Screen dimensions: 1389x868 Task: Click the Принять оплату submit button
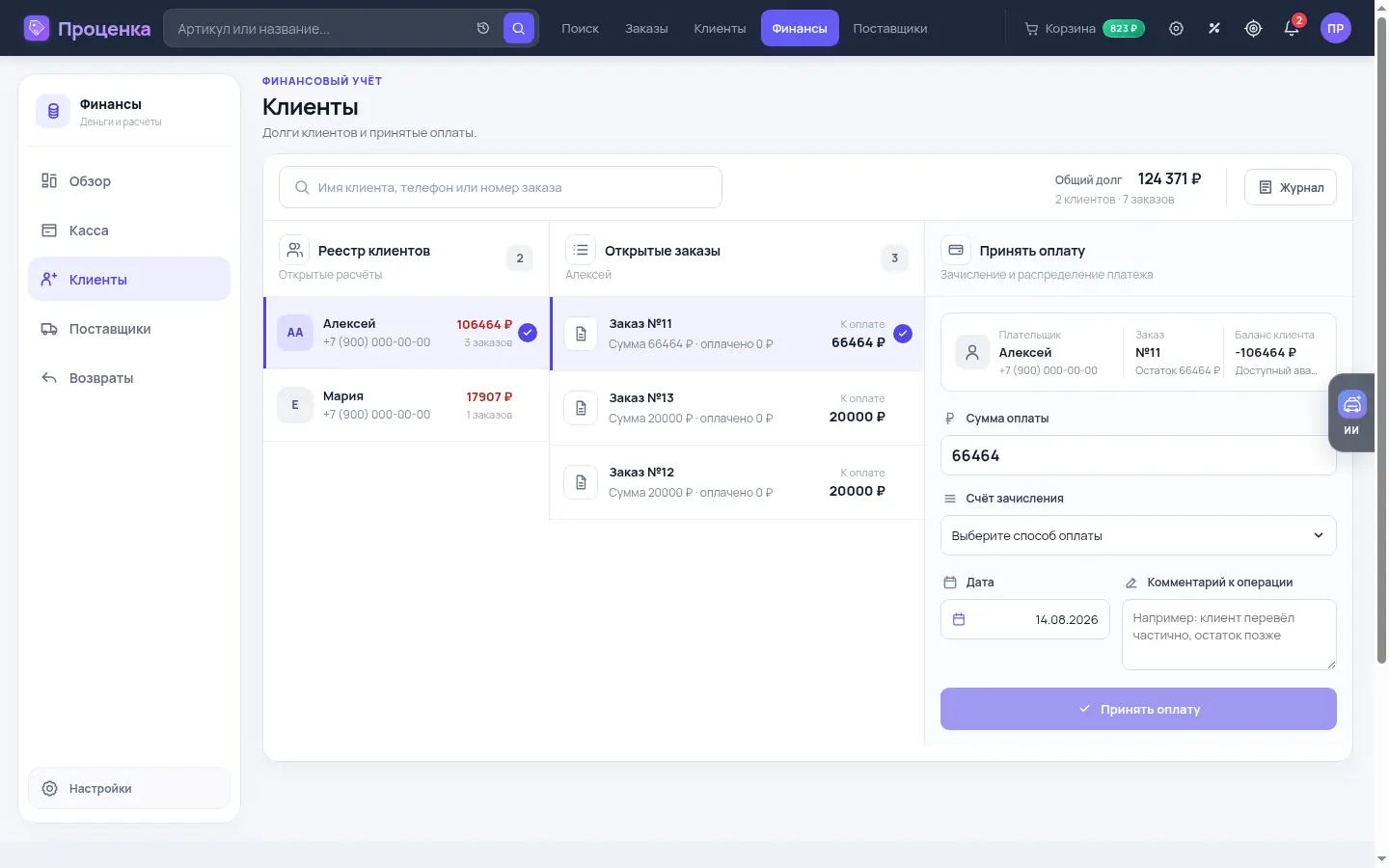[1138, 709]
